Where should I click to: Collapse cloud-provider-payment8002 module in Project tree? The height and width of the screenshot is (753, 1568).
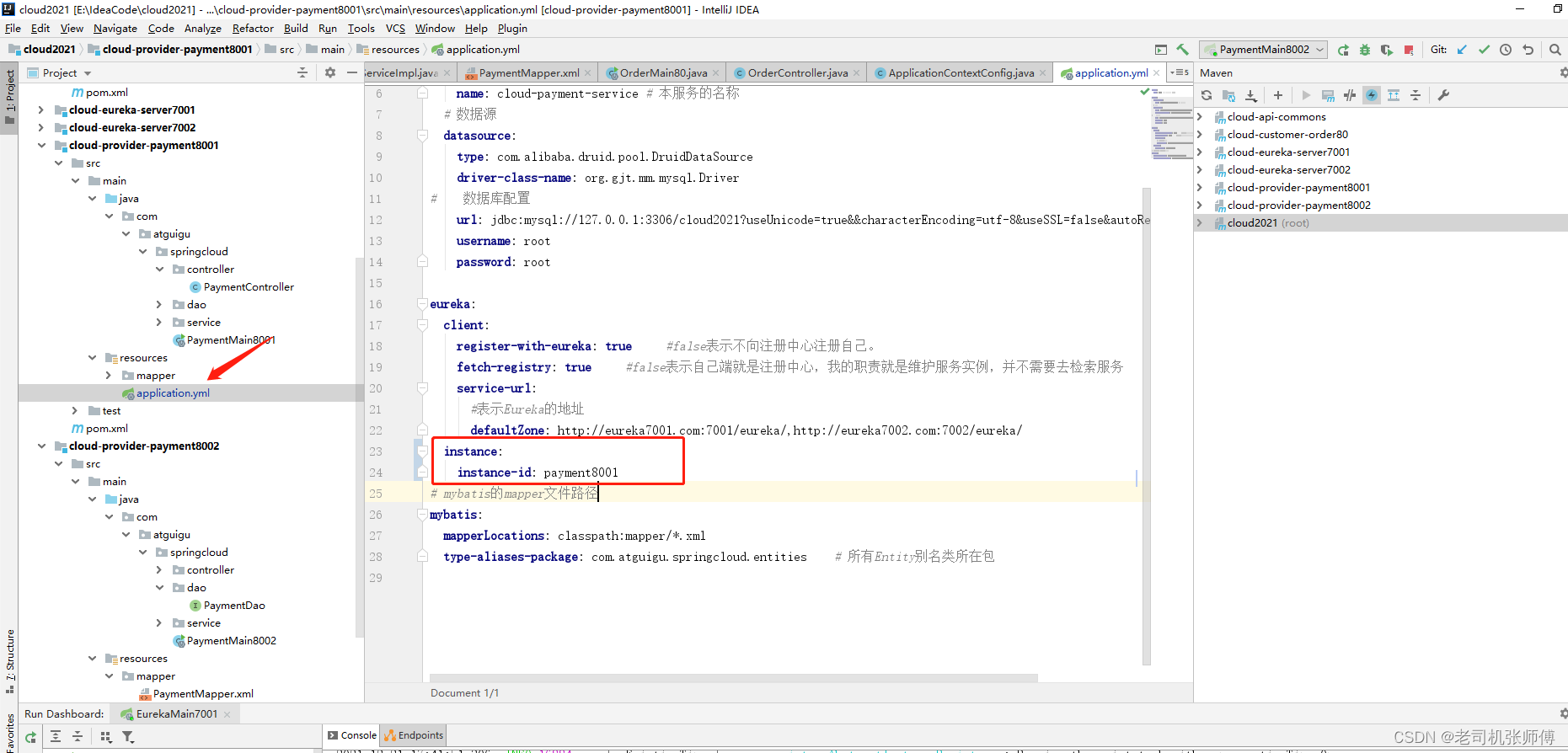(40, 446)
